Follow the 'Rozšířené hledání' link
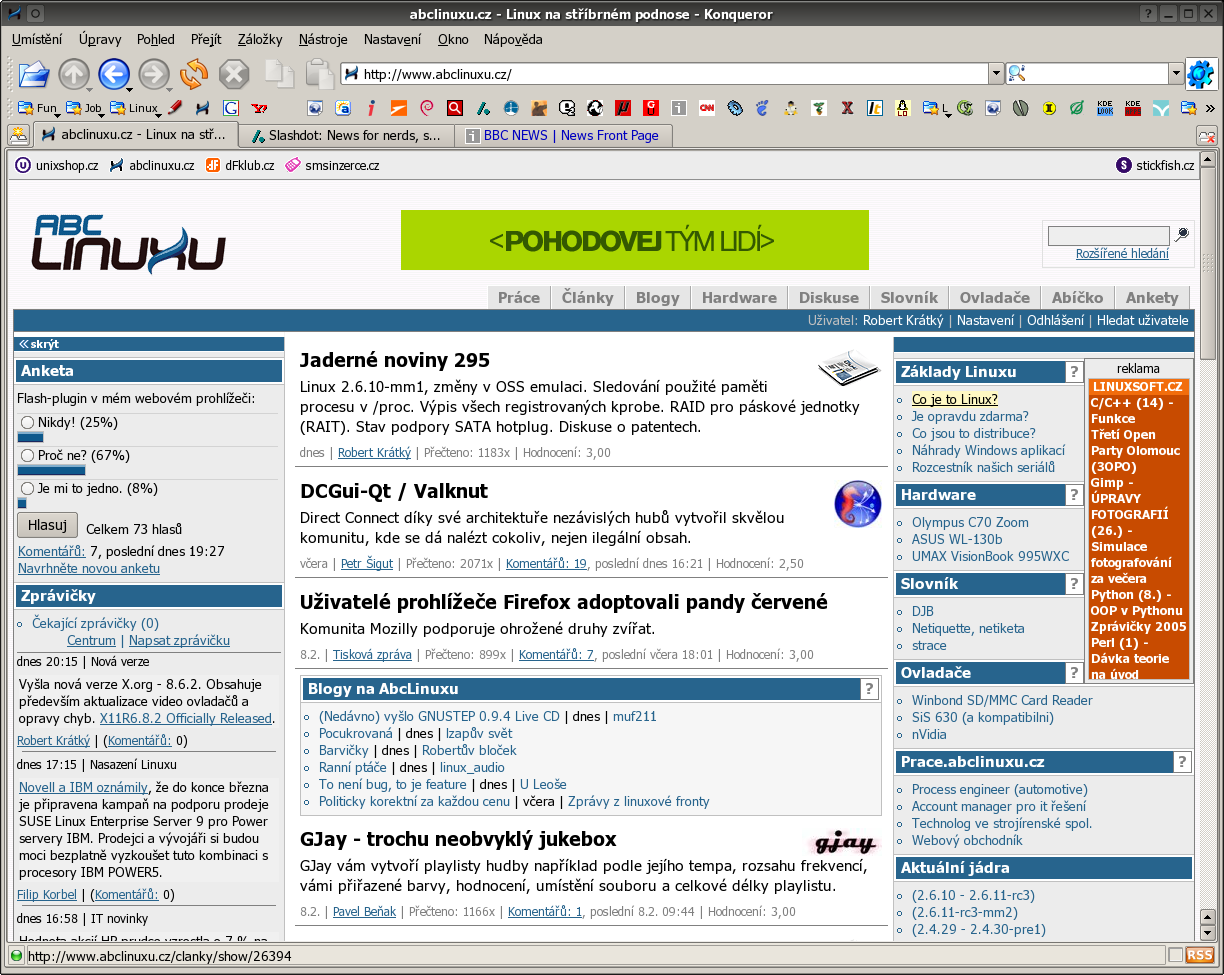1224x975 pixels. click(1122, 254)
